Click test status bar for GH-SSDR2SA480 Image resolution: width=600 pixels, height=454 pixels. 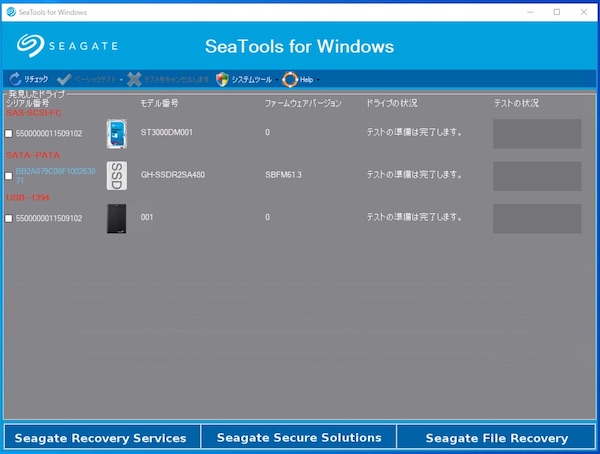point(537,176)
